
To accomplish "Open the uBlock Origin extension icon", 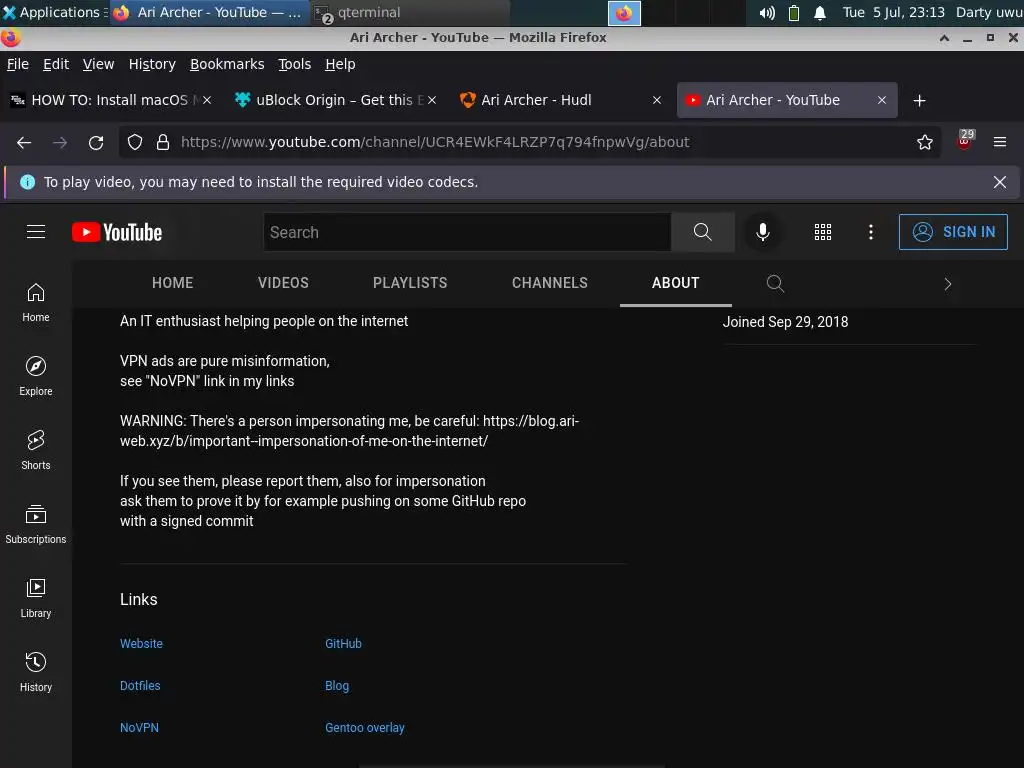I will pyautogui.click(x=965, y=140).
